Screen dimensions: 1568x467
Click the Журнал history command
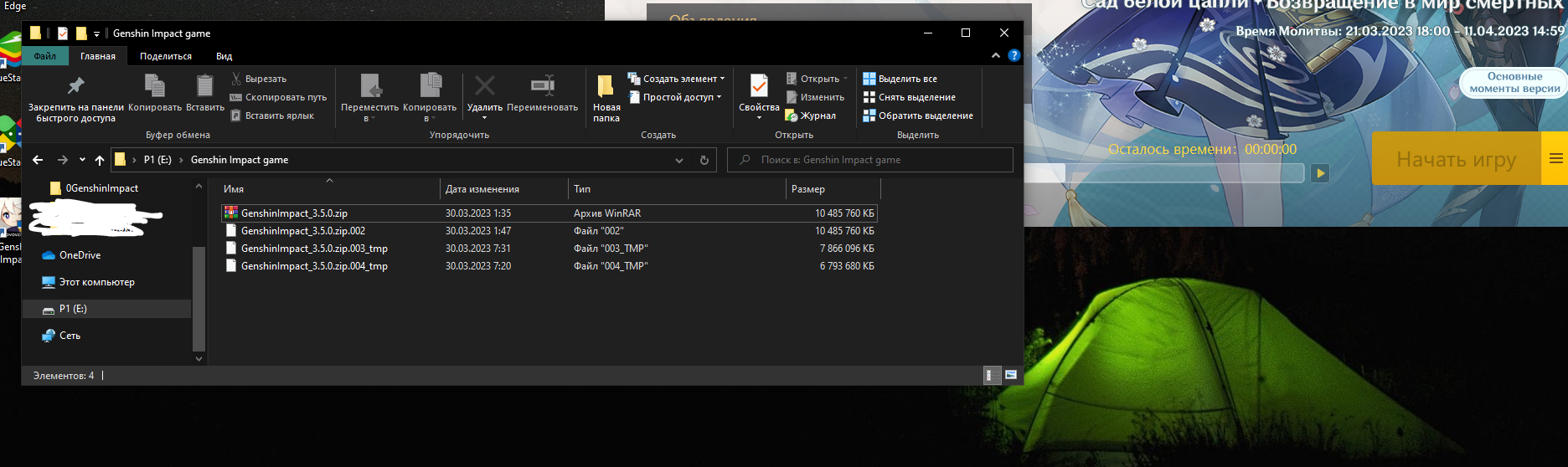click(811, 115)
